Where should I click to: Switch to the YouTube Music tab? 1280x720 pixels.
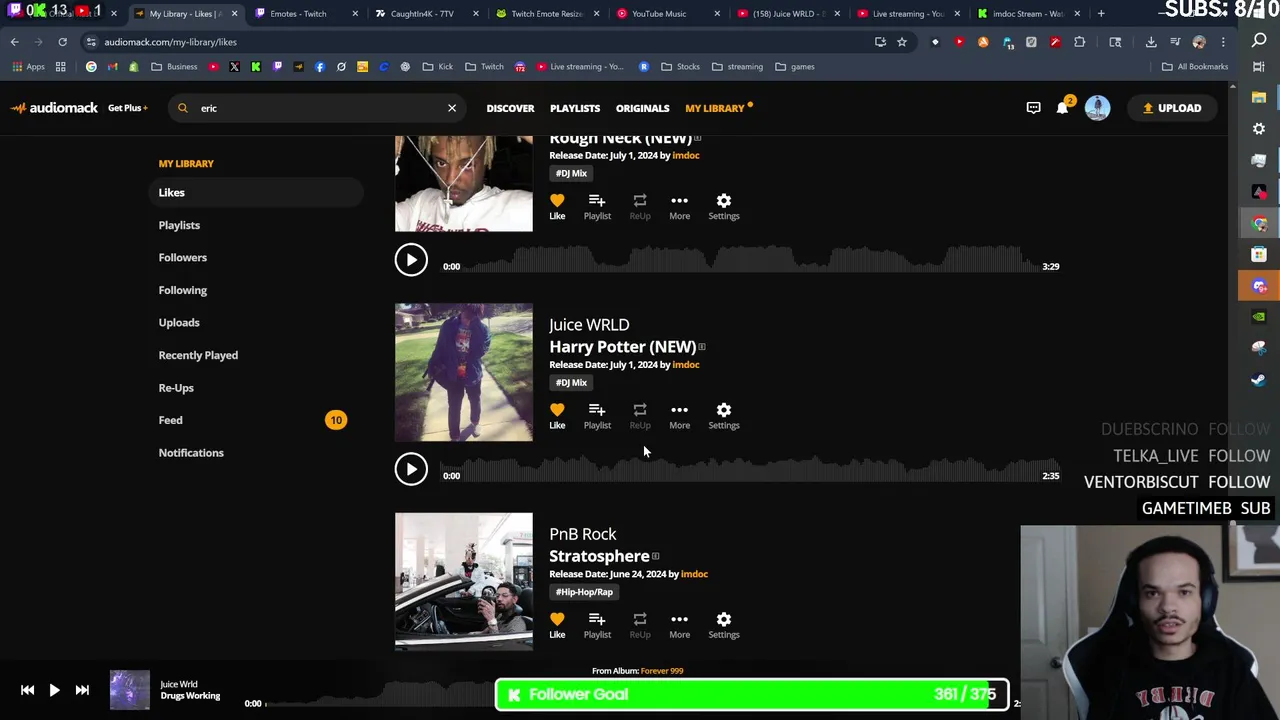tap(668, 14)
